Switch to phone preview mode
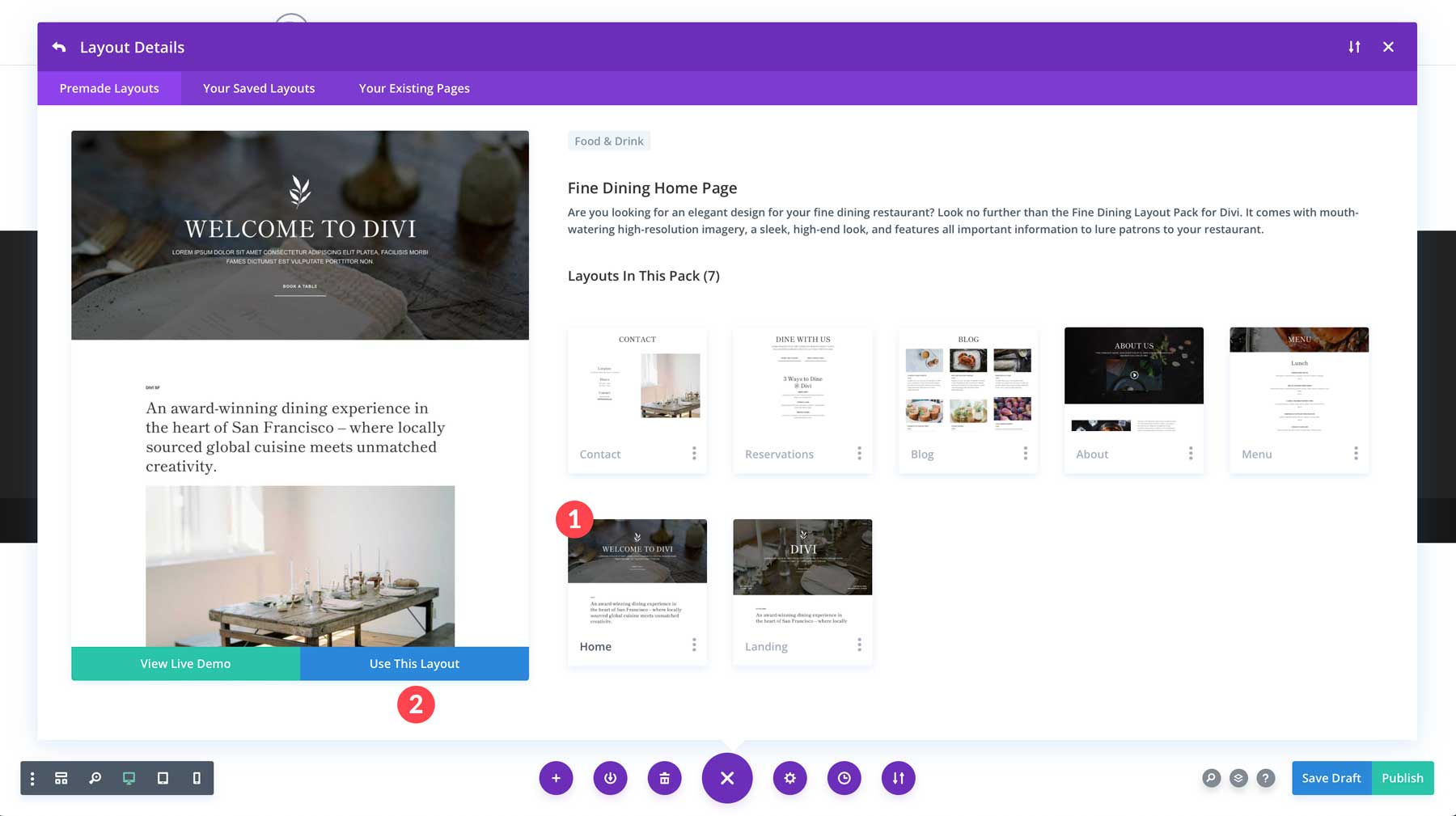This screenshot has width=1456, height=816. (195, 778)
